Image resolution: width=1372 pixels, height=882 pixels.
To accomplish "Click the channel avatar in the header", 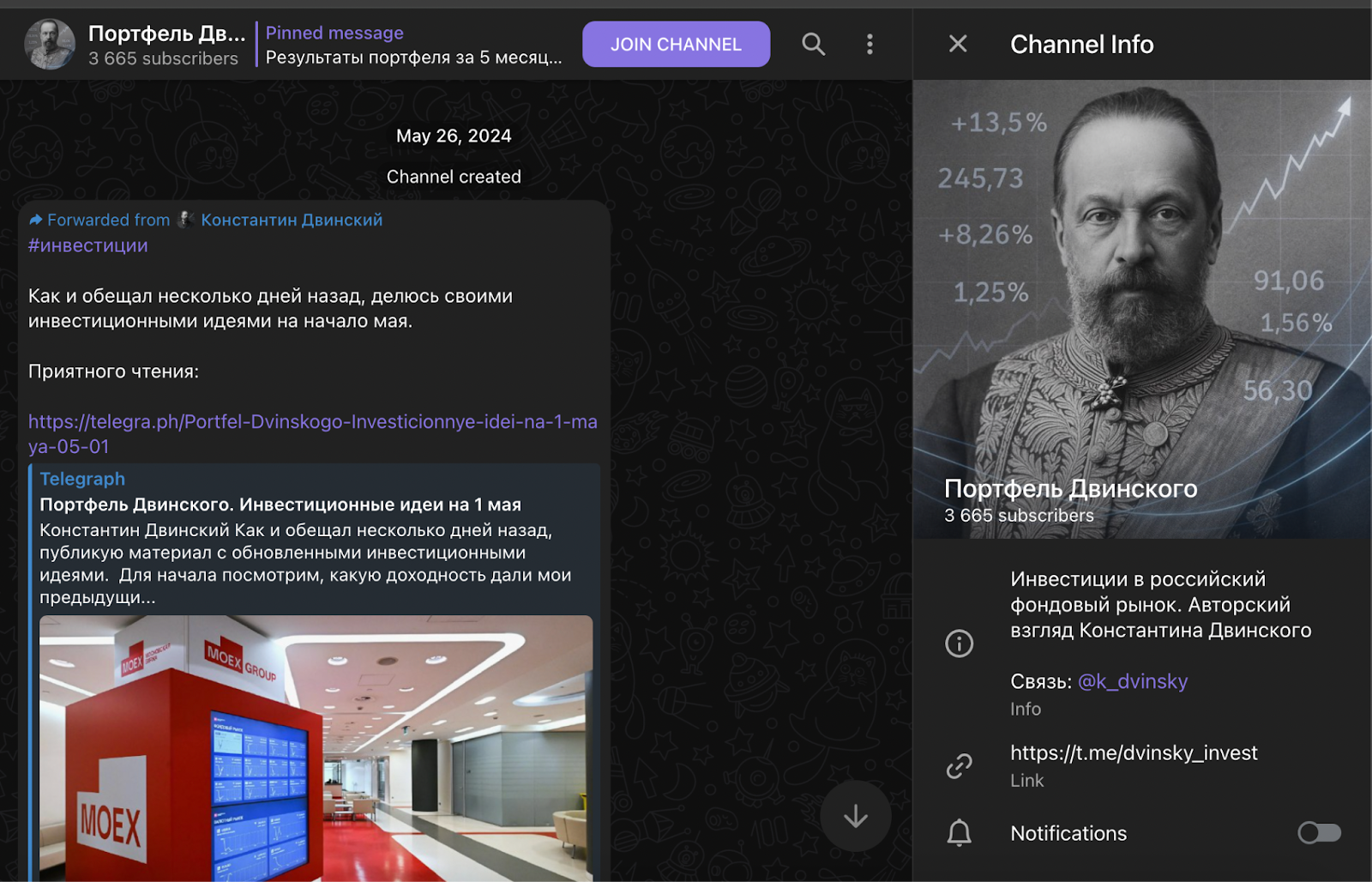I will coord(50,45).
